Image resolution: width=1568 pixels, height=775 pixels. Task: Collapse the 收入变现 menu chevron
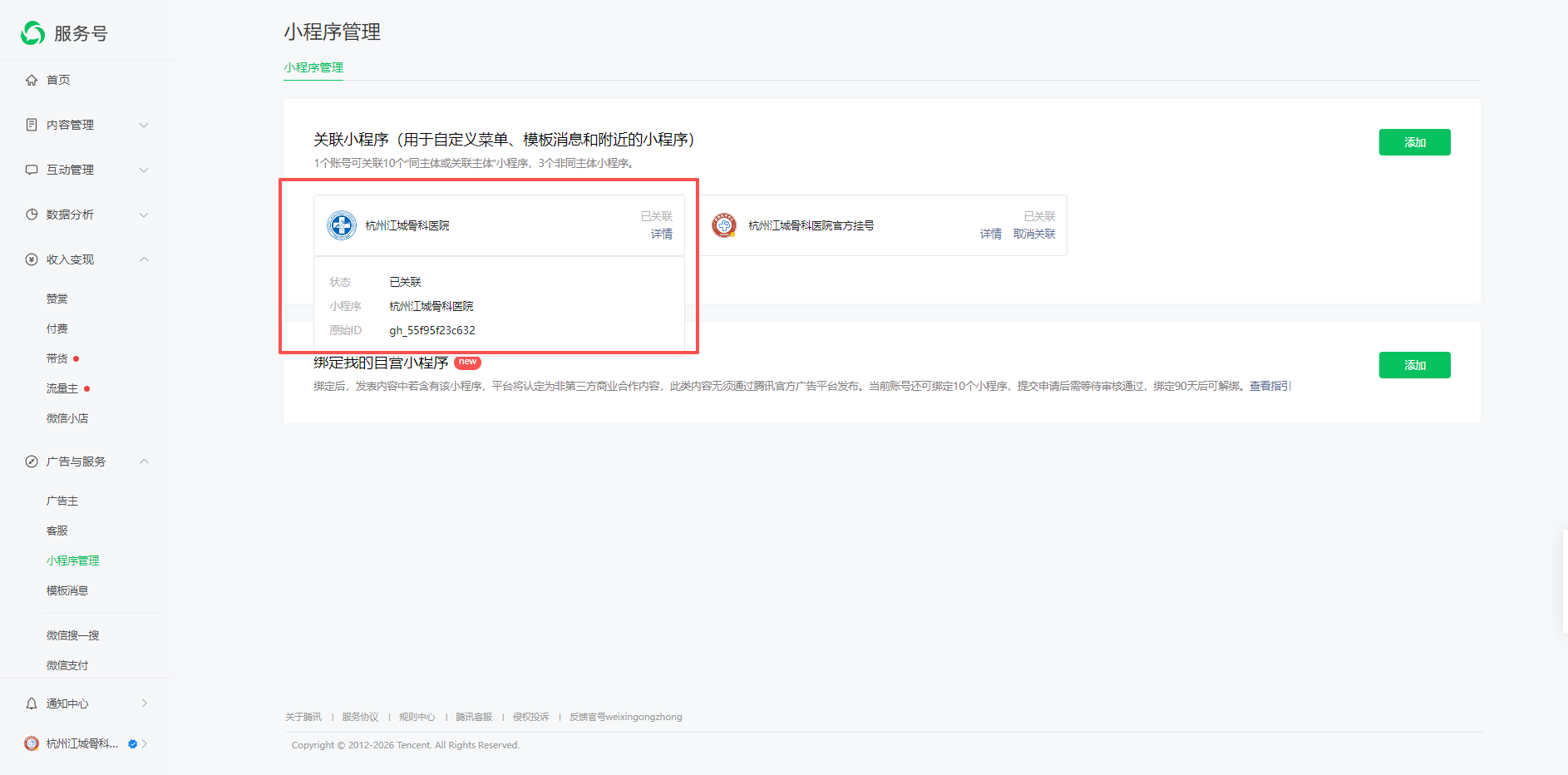[x=144, y=259]
